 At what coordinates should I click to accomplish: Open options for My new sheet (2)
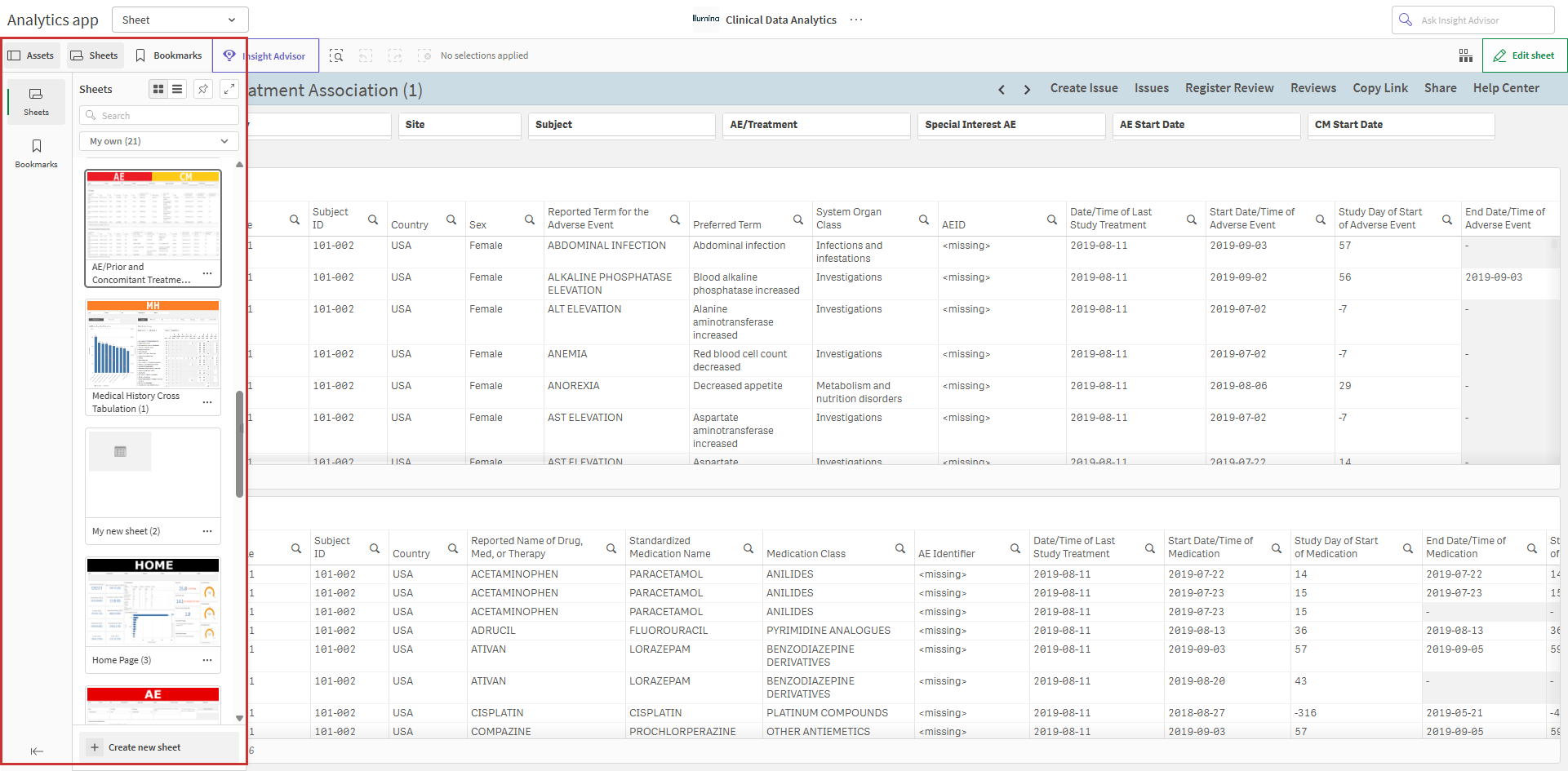207,531
